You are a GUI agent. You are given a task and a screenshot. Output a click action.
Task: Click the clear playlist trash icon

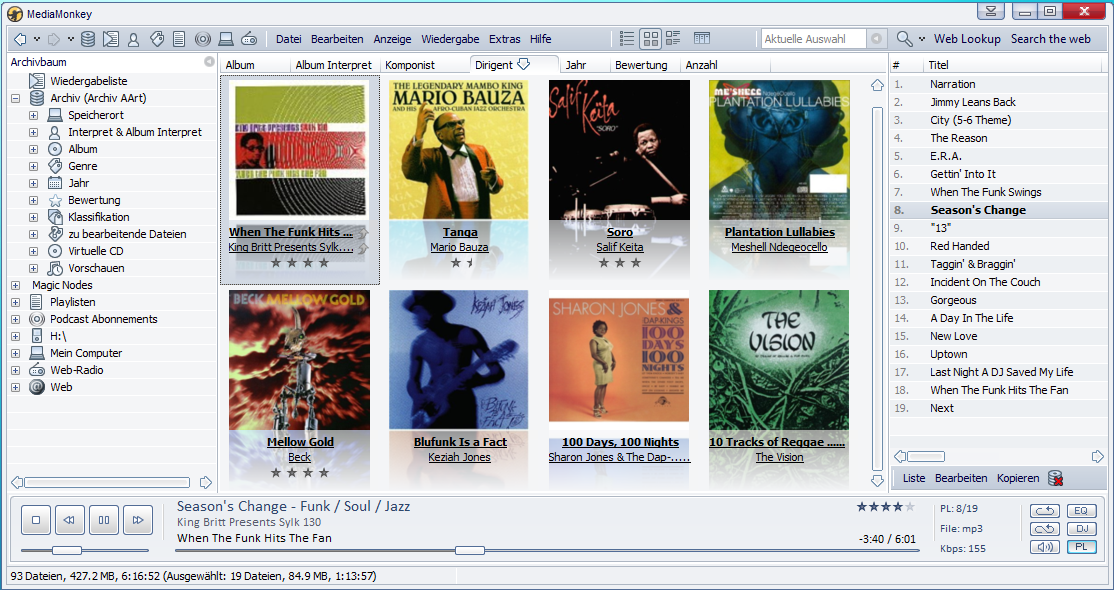pyautogui.click(x=1055, y=478)
